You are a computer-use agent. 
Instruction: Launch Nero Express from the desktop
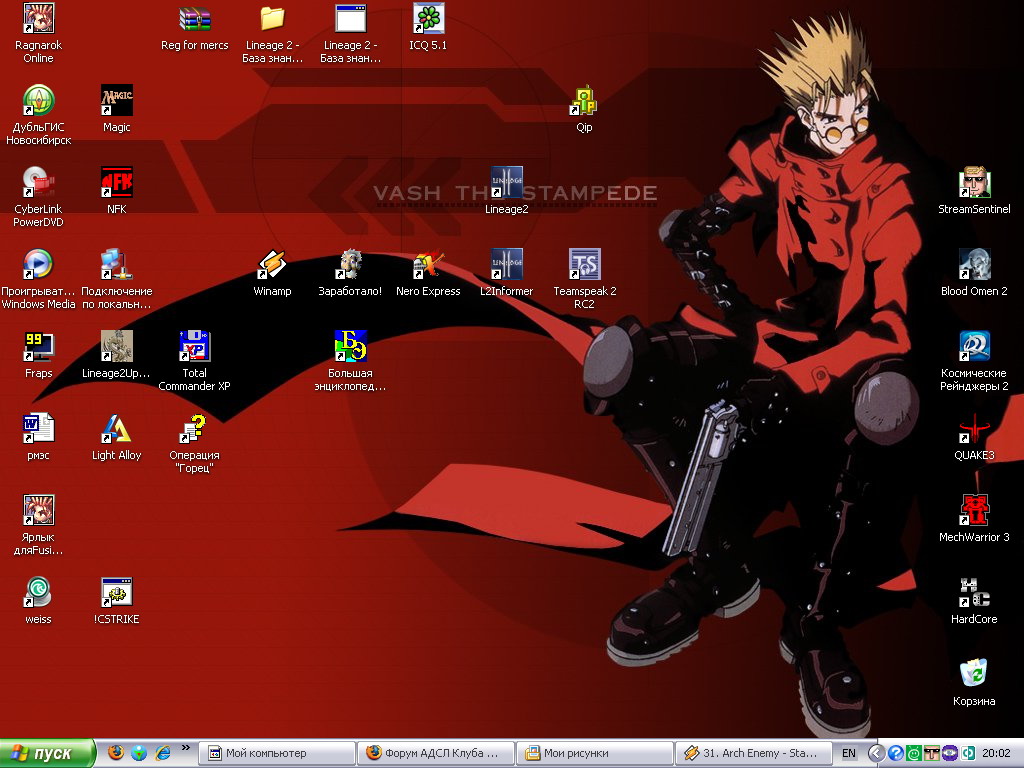coord(428,265)
